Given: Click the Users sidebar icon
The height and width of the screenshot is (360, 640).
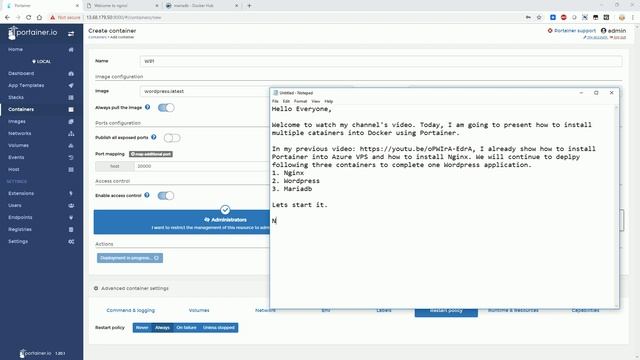Looking at the screenshot, I should tap(71, 205).
